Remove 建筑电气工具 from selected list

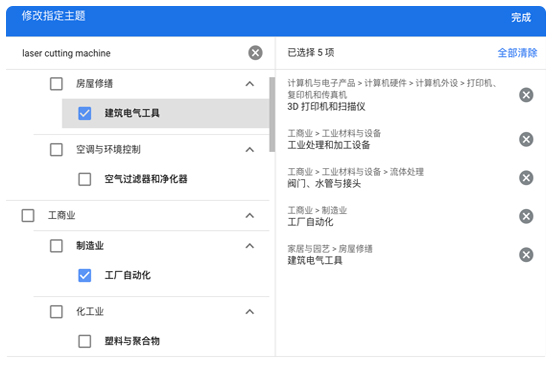click(526, 255)
